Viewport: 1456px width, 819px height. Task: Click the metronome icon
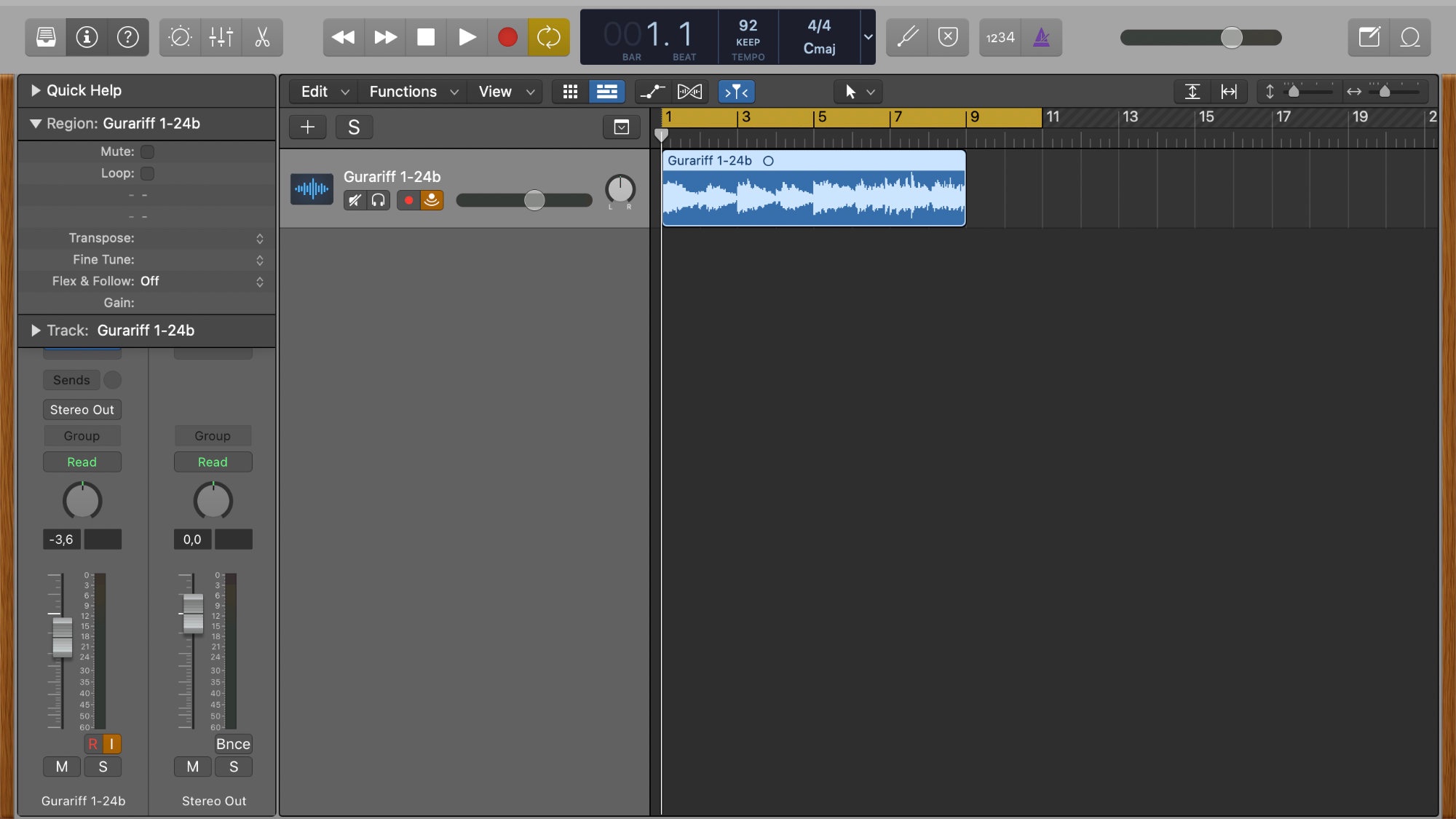pyautogui.click(x=1041, y=37)
